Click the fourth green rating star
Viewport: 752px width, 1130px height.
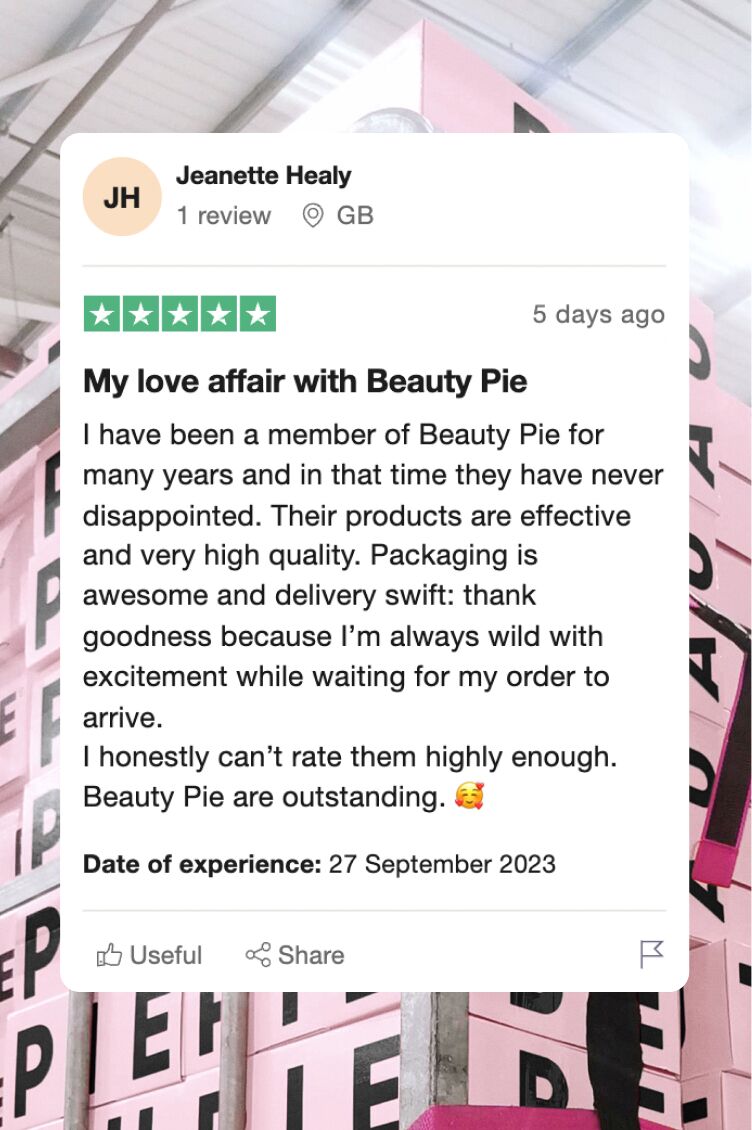tap(219, 314)
